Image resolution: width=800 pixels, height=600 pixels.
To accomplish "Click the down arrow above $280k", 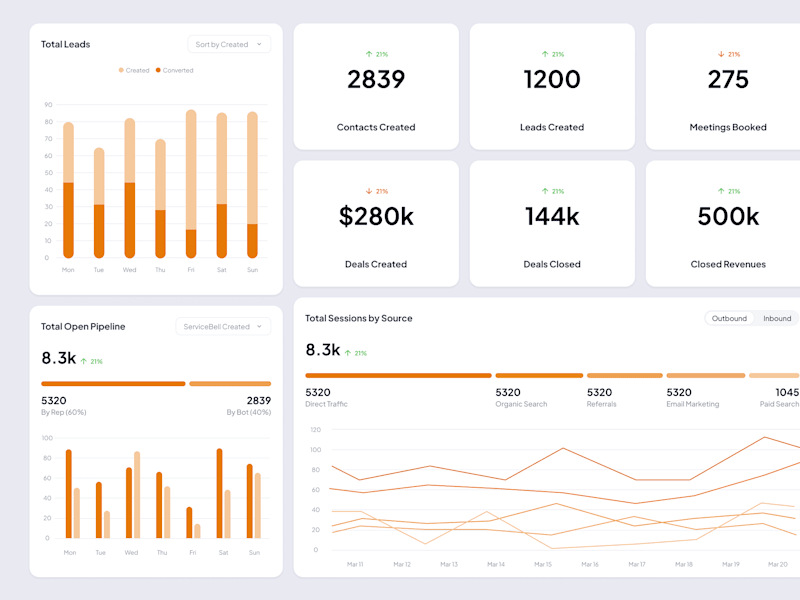I will (x=369, y=191).
